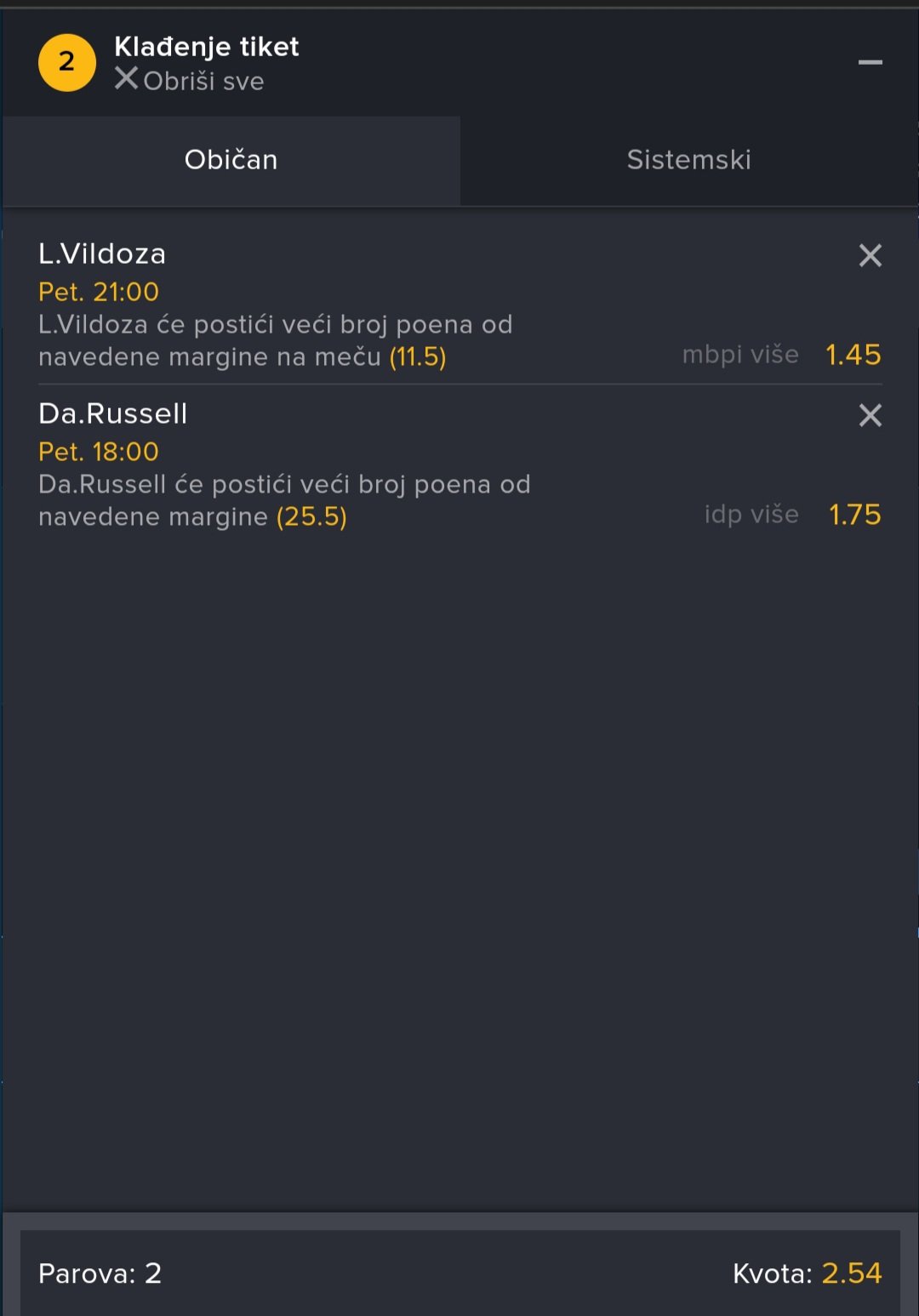The height and width of the screenshot is (1316, 919).
Task: Remove the L.Vildoza bet from ticket
Action: point(870,255)
